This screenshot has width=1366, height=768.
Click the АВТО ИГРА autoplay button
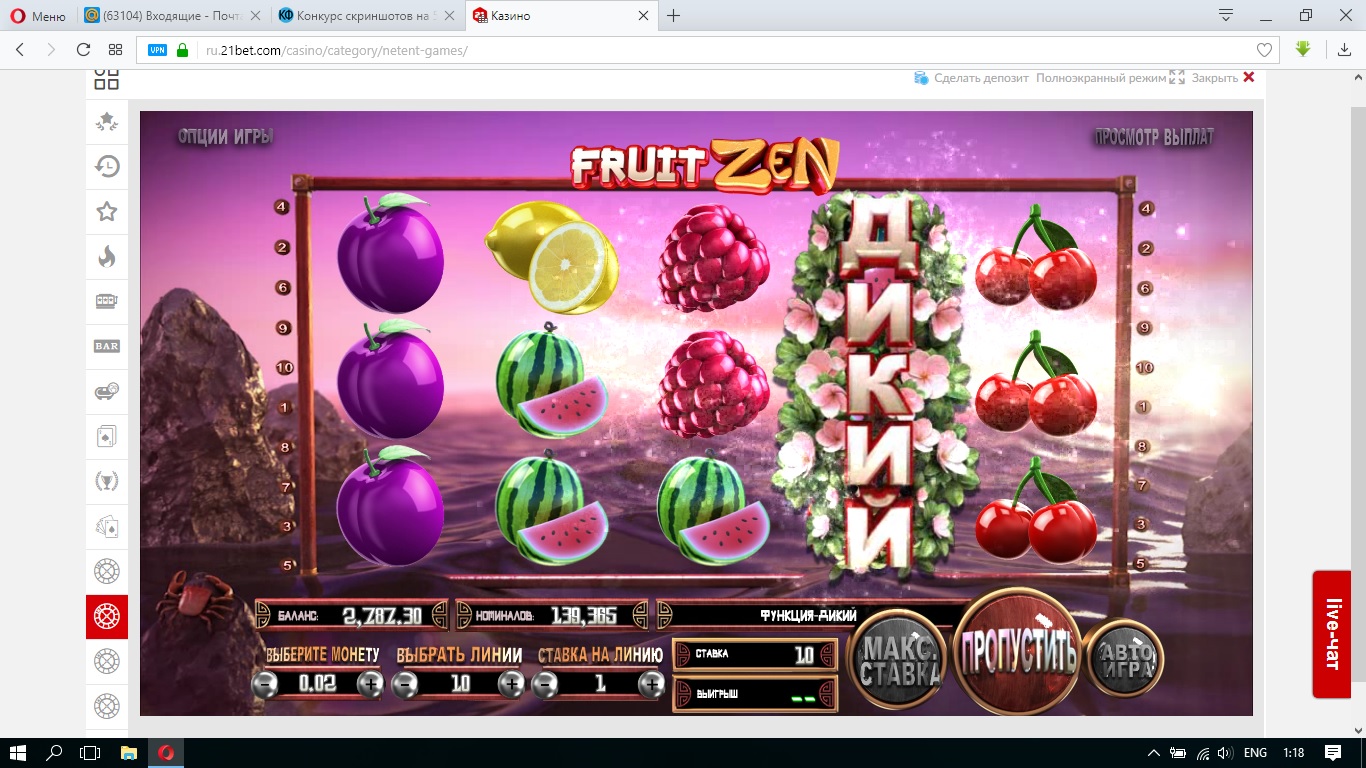click(1125, 658)
